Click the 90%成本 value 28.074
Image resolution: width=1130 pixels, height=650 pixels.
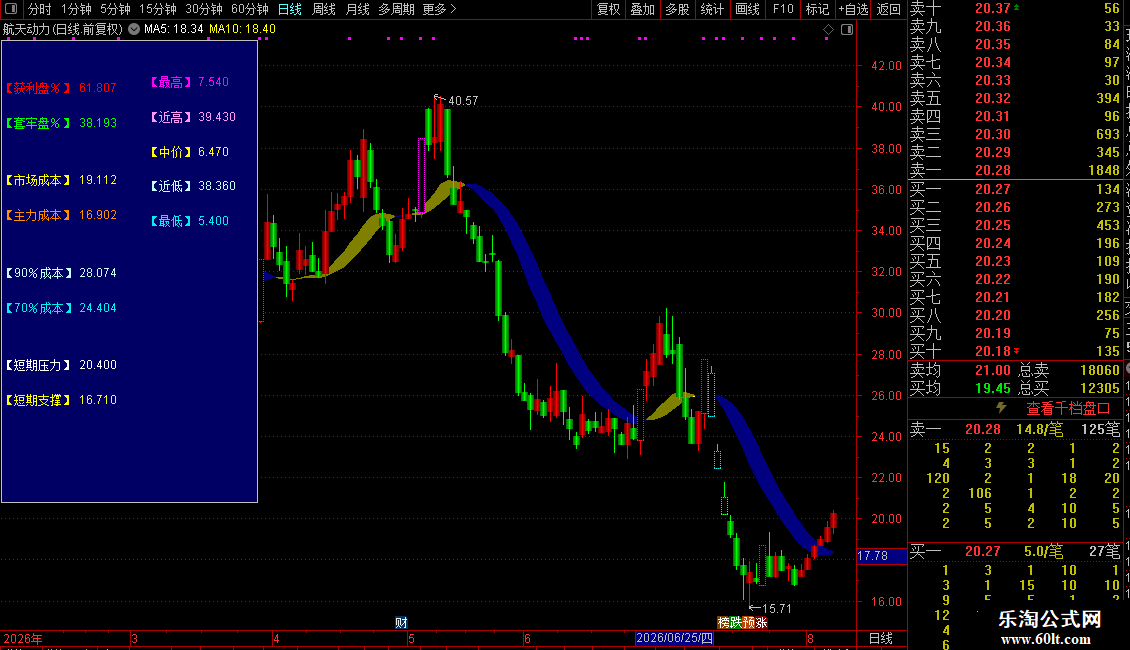tap(98, 273)
